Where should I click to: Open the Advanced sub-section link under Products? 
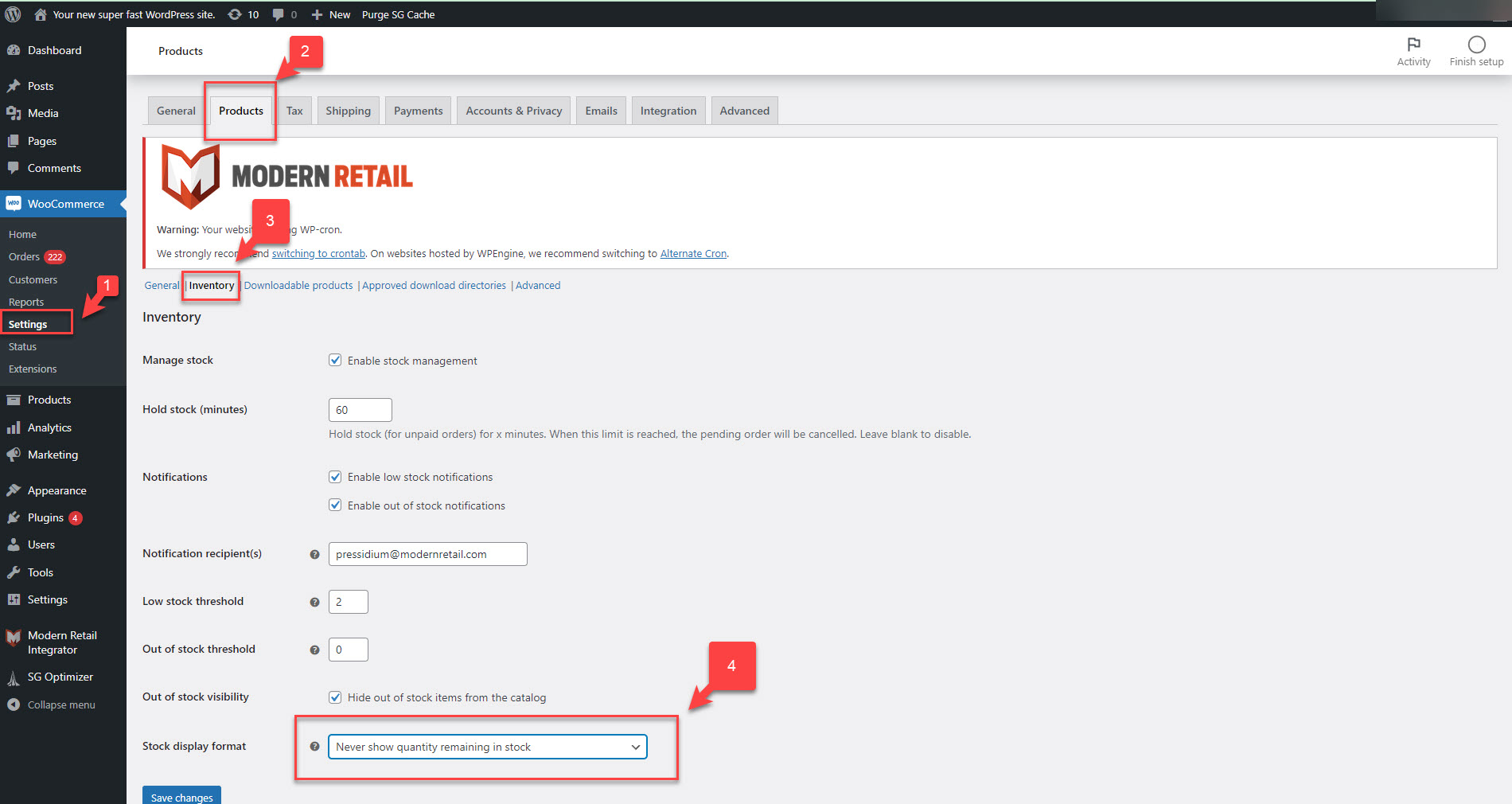click(x=538, y=286)
